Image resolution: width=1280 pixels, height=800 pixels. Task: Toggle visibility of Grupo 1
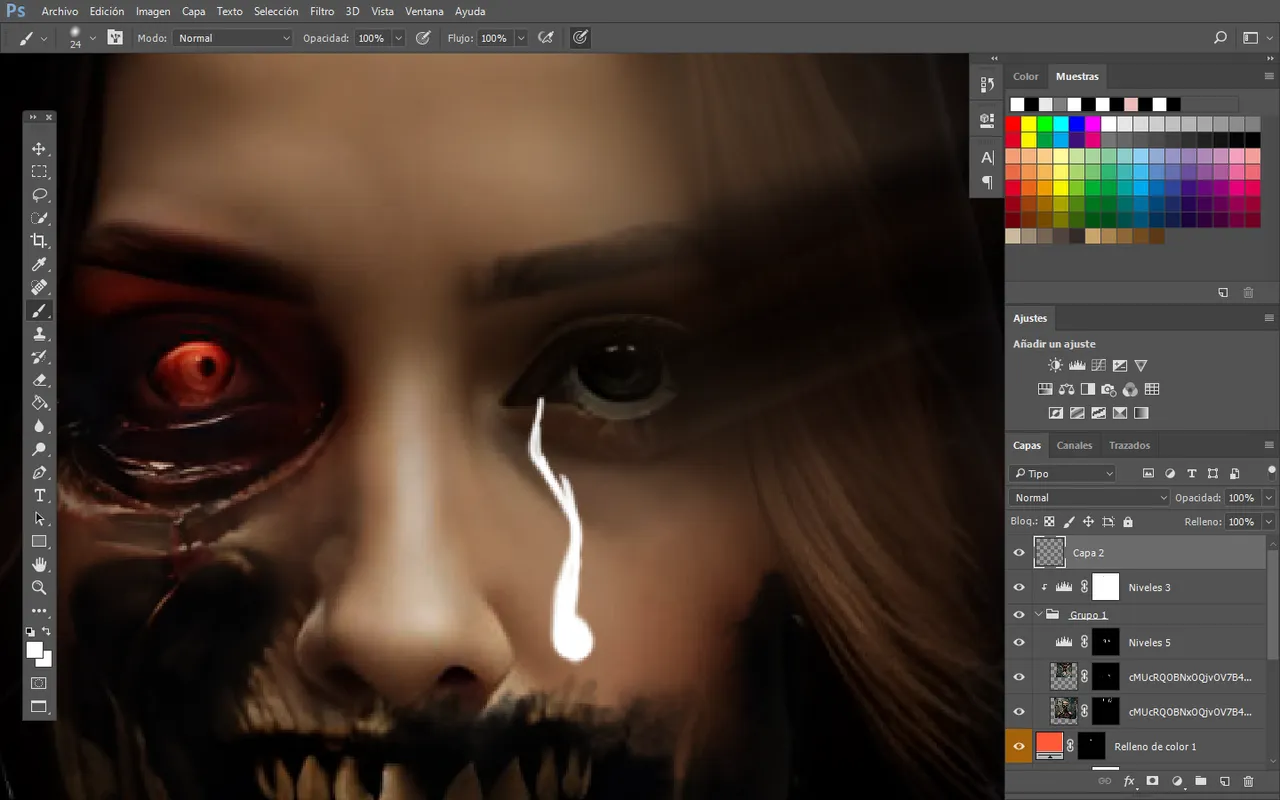(x=1019, y=615)
